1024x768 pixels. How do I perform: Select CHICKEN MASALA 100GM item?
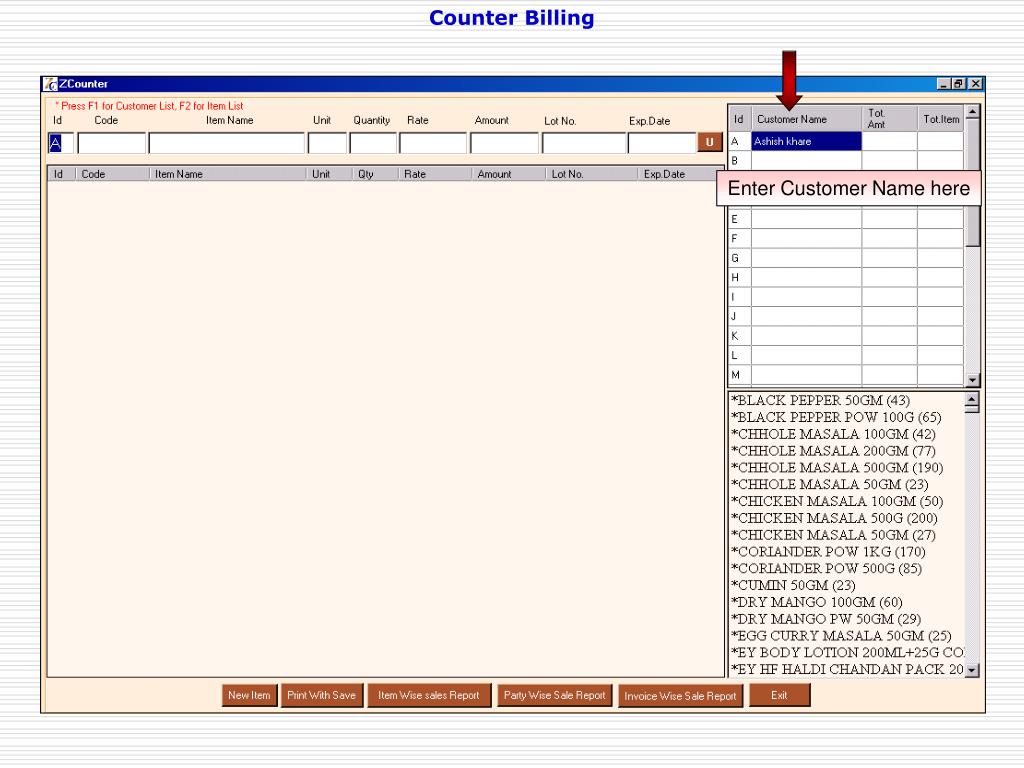[x=837, y=502]
